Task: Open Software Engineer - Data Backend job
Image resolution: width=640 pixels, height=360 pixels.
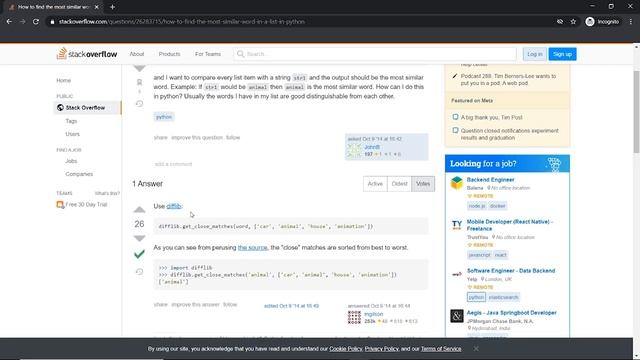Action: 511,271
